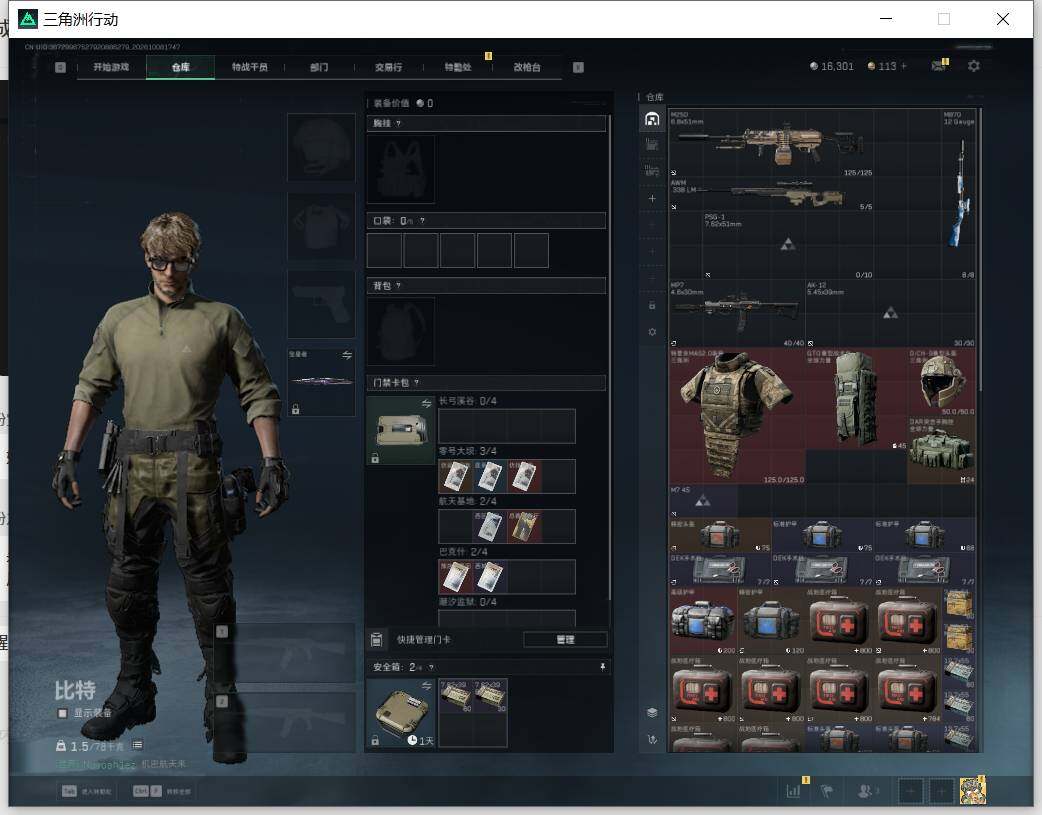Expand the 胸挂 help tooltip
This screenshot has height=815, width=1042.
(398, 124)
